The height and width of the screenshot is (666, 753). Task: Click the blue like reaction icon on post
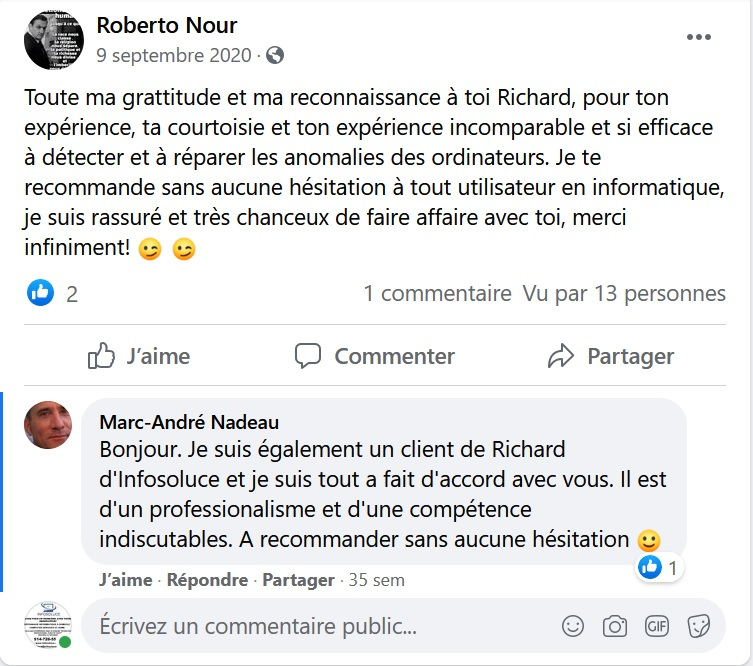40,293
